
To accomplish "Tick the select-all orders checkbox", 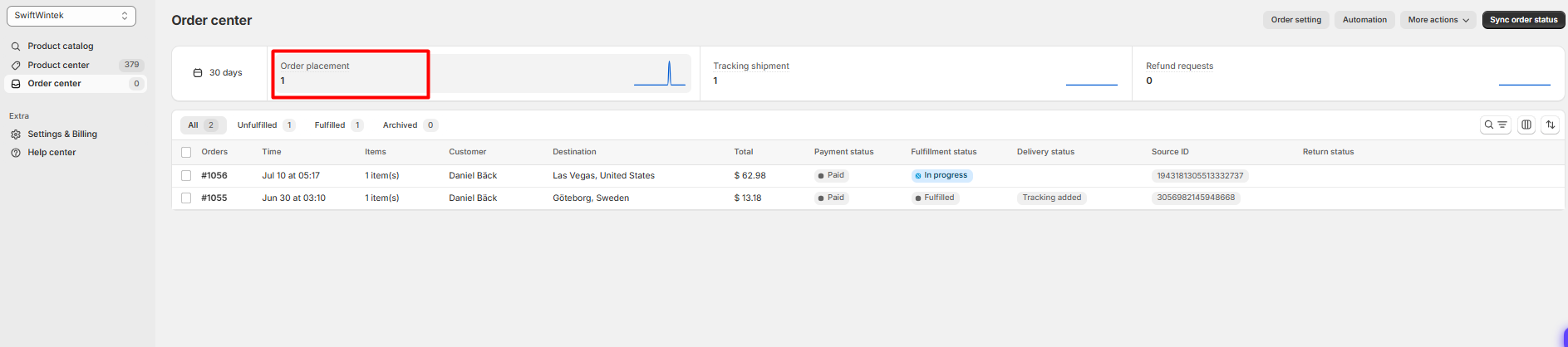I will [186, 152].
